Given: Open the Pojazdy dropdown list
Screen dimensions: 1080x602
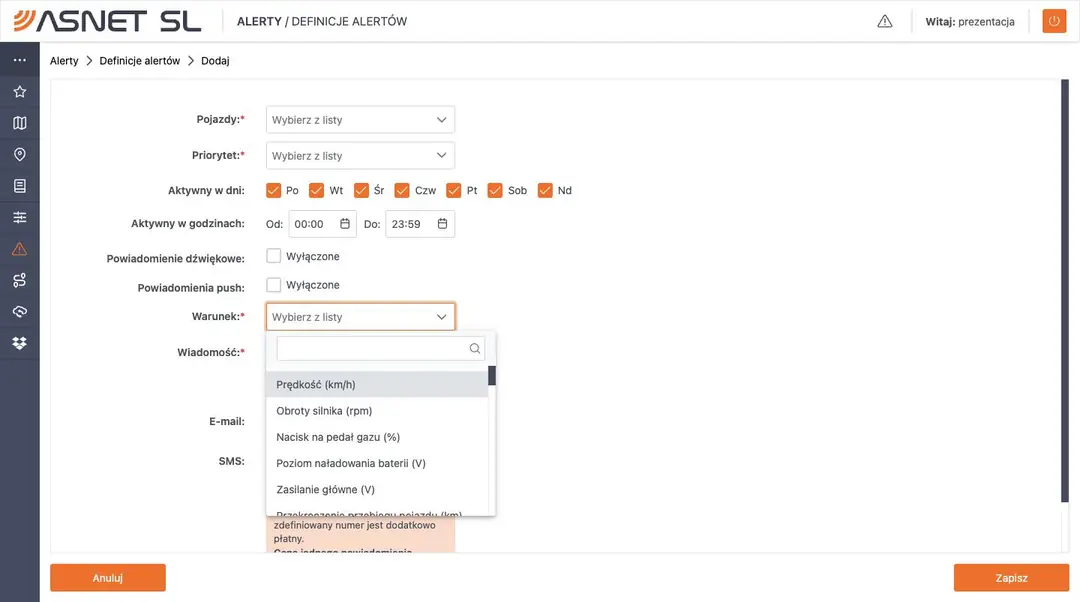Looking at the screenshot, I should pyautogui.click(x=360, y=120).
